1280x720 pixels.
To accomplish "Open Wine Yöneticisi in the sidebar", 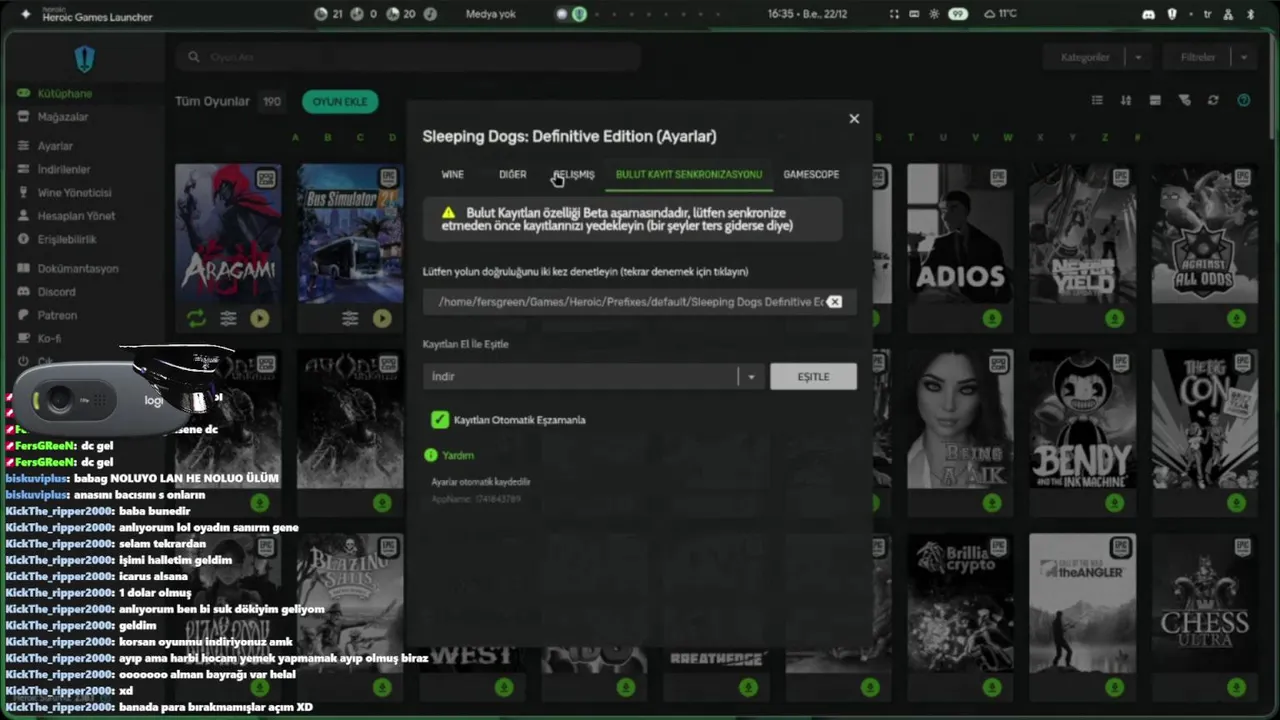I will pos(74,192).
